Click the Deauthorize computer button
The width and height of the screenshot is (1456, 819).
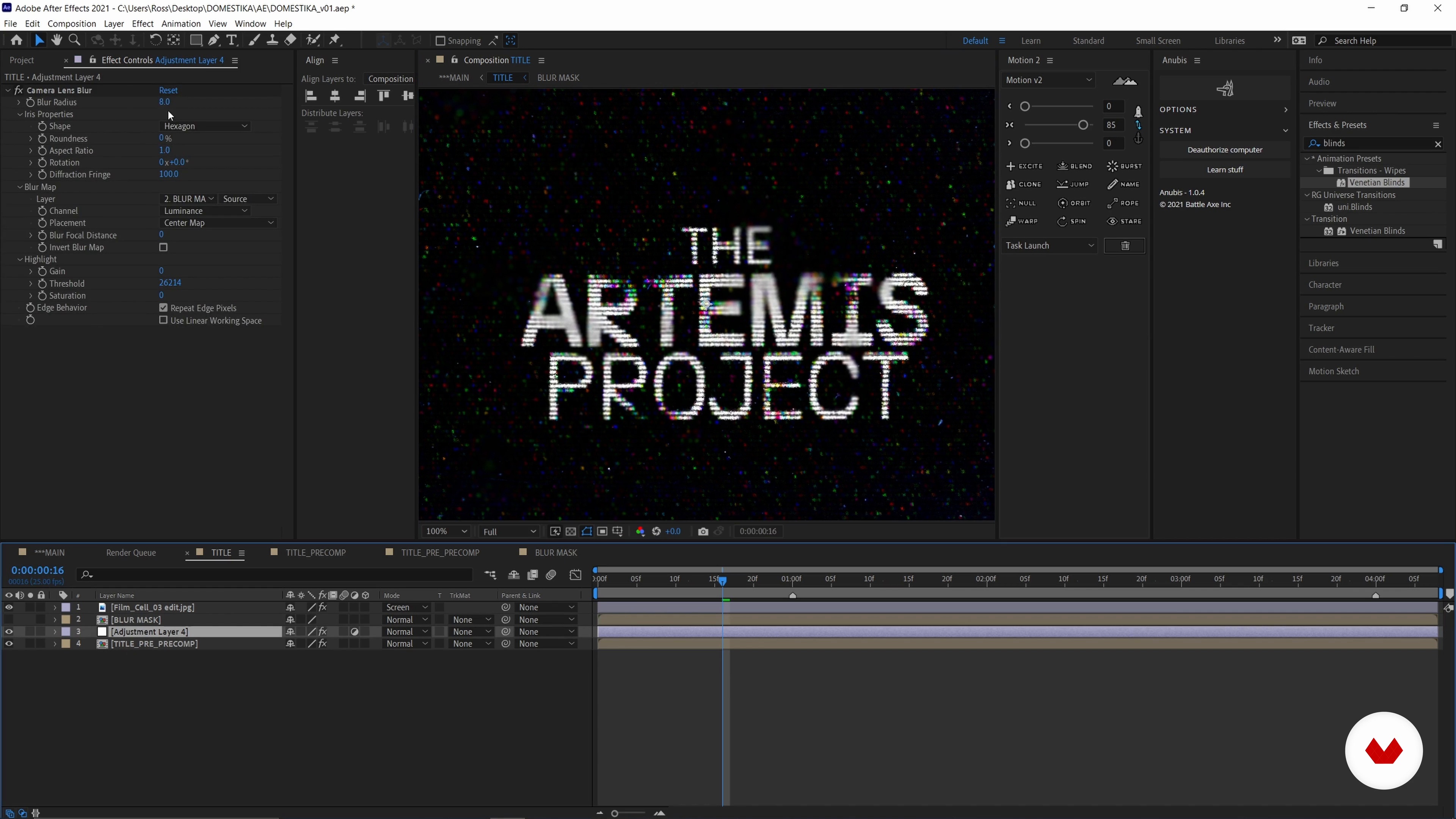[1224, 150]
